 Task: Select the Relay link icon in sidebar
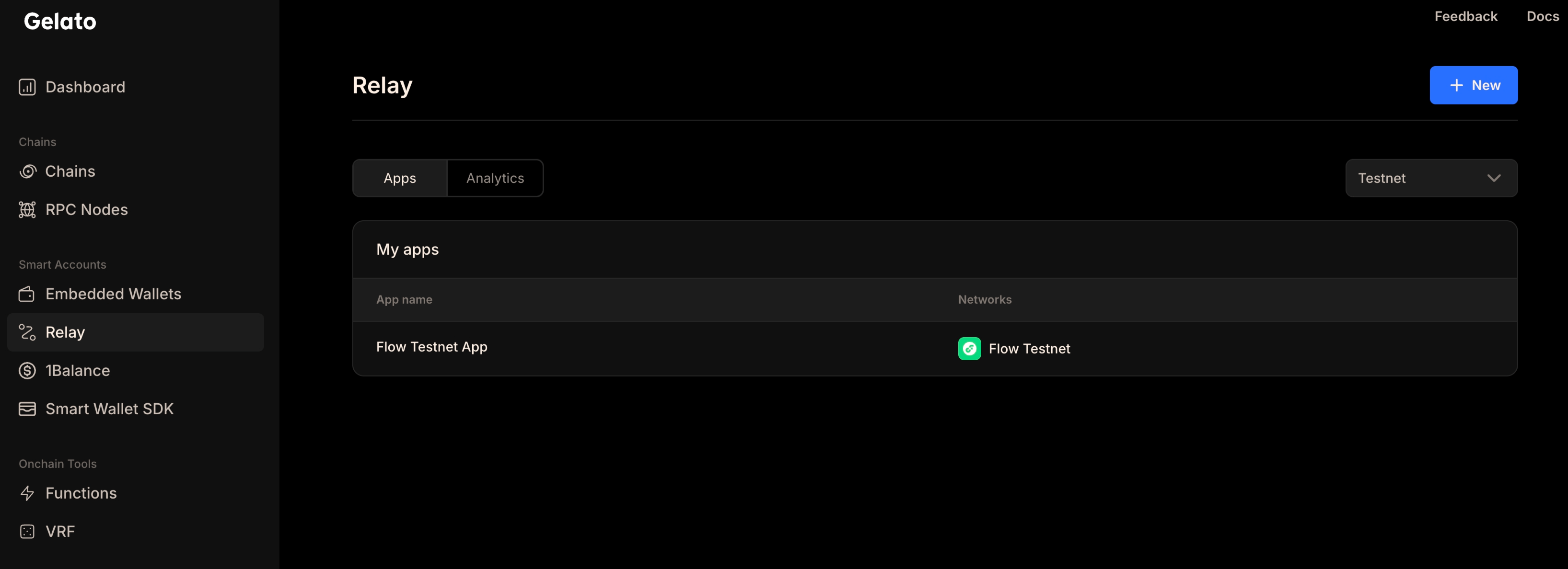point(27,332)
